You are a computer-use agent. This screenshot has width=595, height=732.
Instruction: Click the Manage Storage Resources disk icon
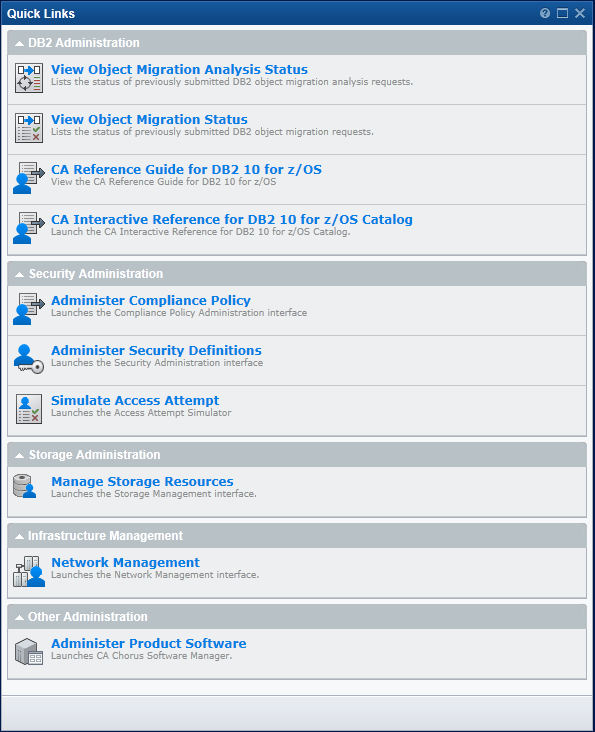(x=25, y=486)
